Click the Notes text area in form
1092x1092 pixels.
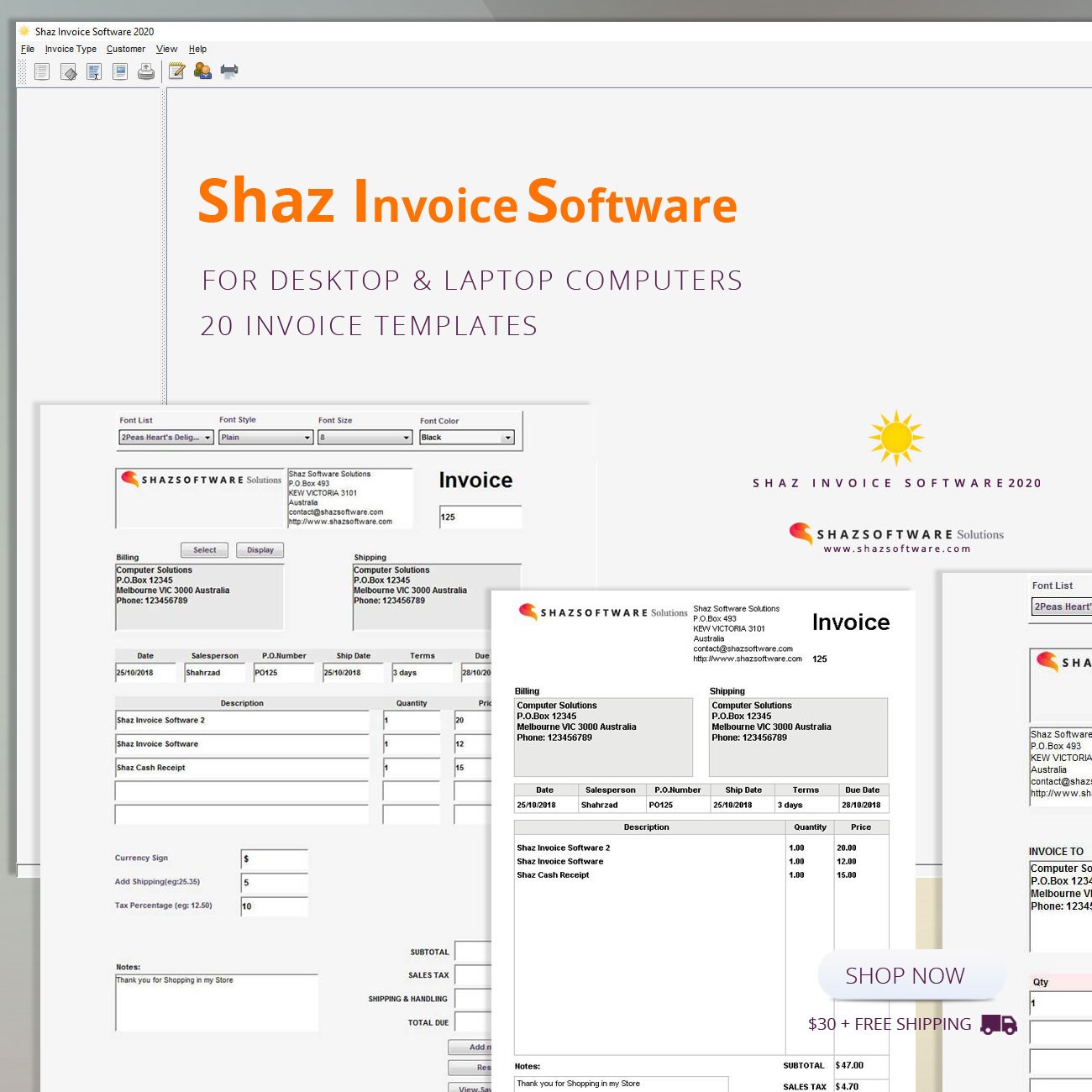coord(217,1002)
